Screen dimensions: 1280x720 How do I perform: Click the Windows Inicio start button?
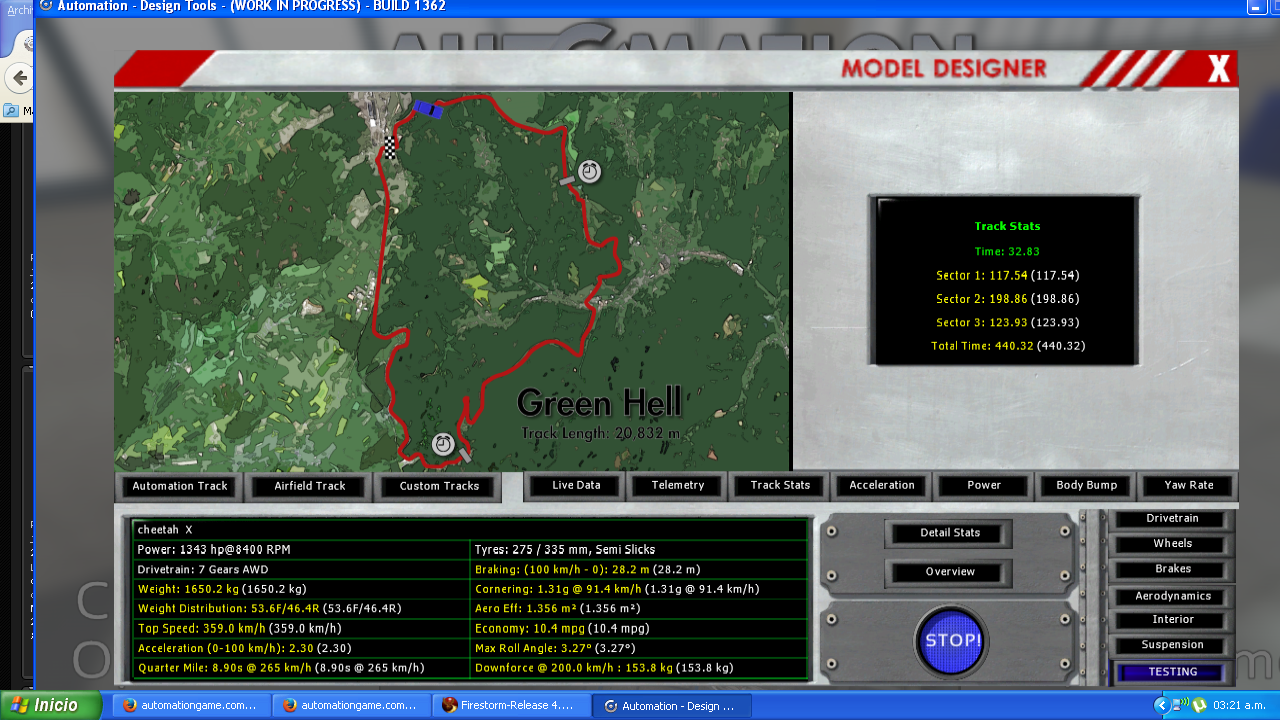(52, 705)
